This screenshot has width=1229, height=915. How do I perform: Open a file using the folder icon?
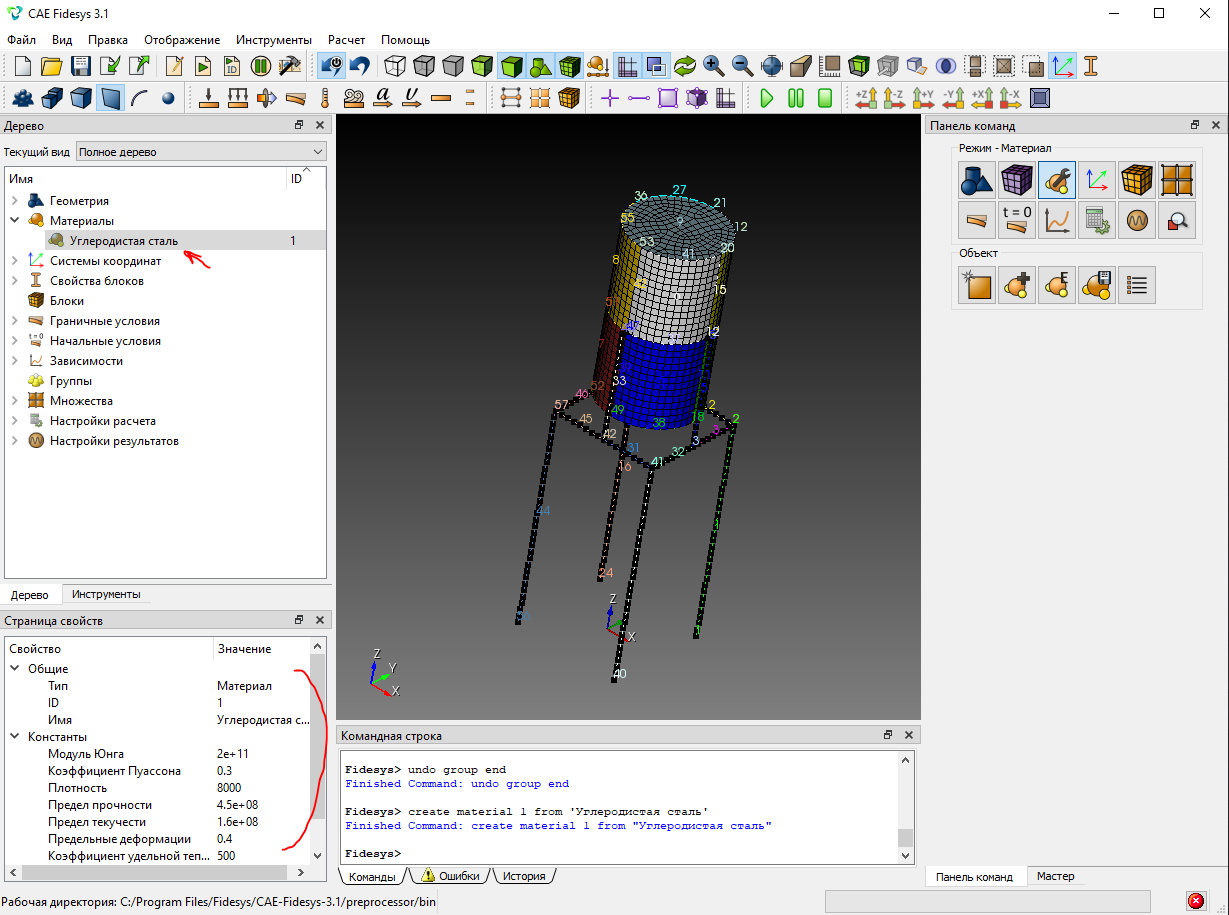click(52, 67)
